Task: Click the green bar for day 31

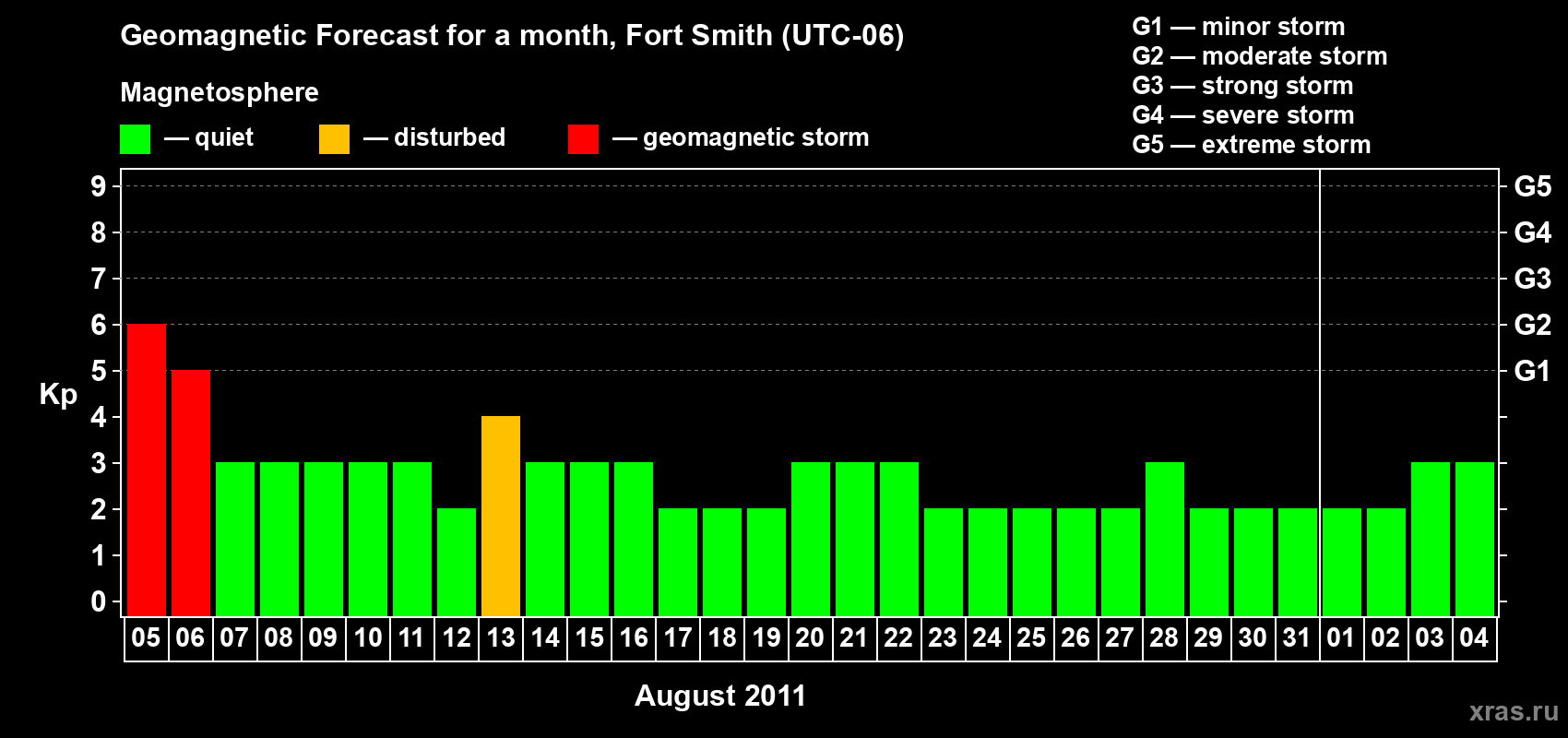Action: tap(1298, 563)
